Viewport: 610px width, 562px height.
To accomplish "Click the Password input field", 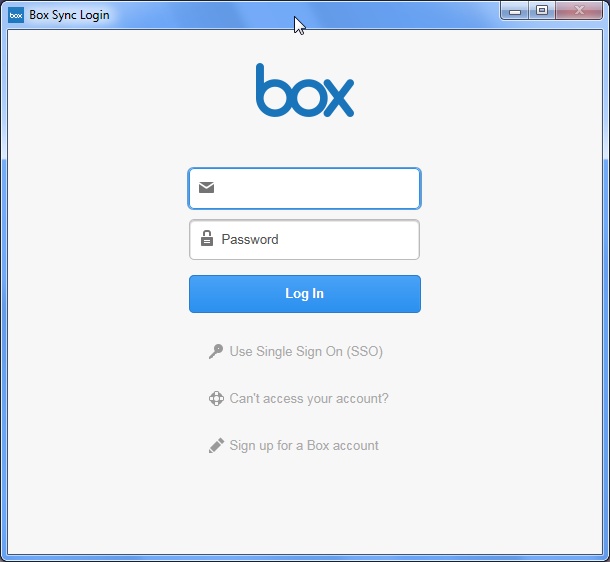I will [304, 240].
